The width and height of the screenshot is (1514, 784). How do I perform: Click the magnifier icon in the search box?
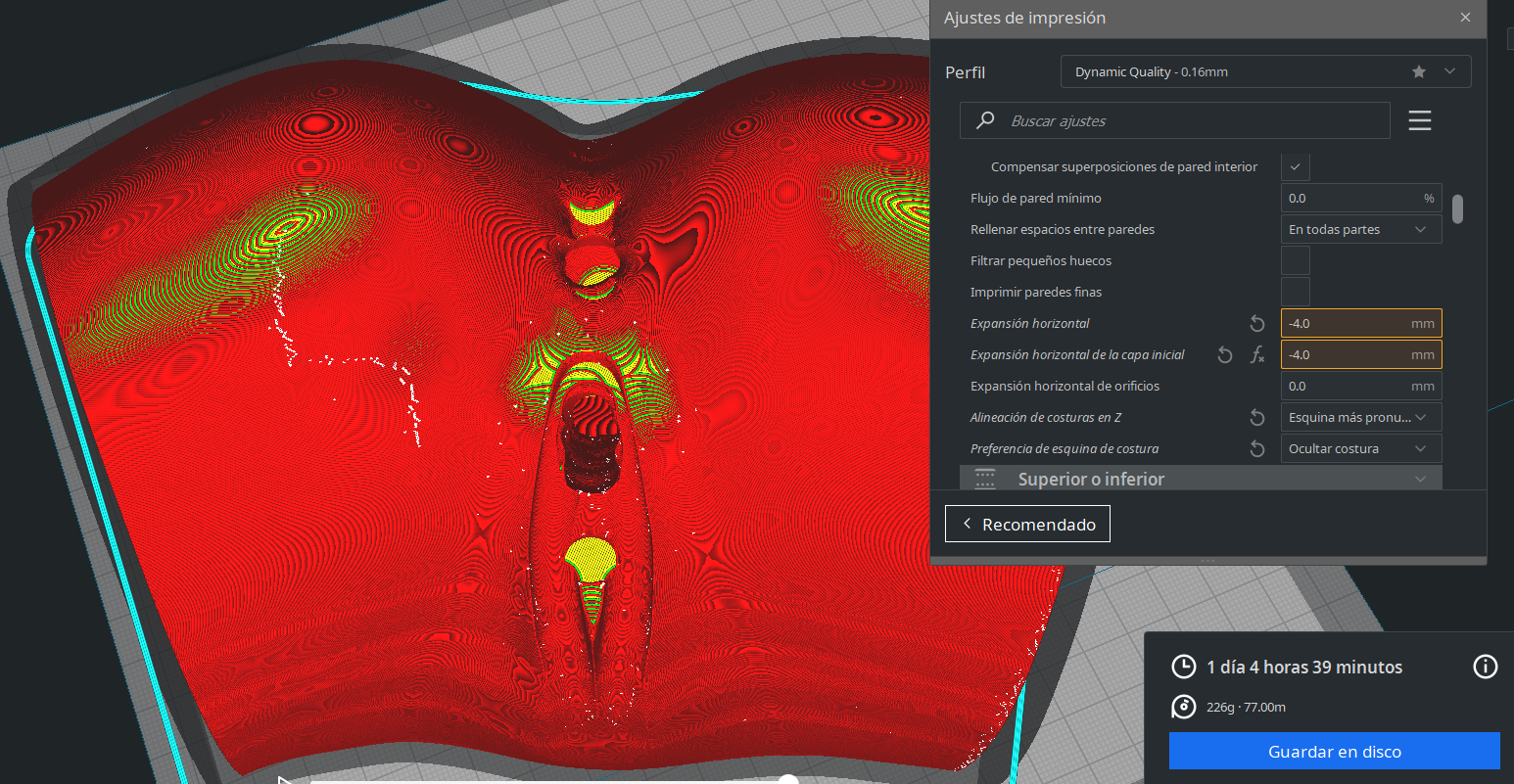tap(985, 120)
